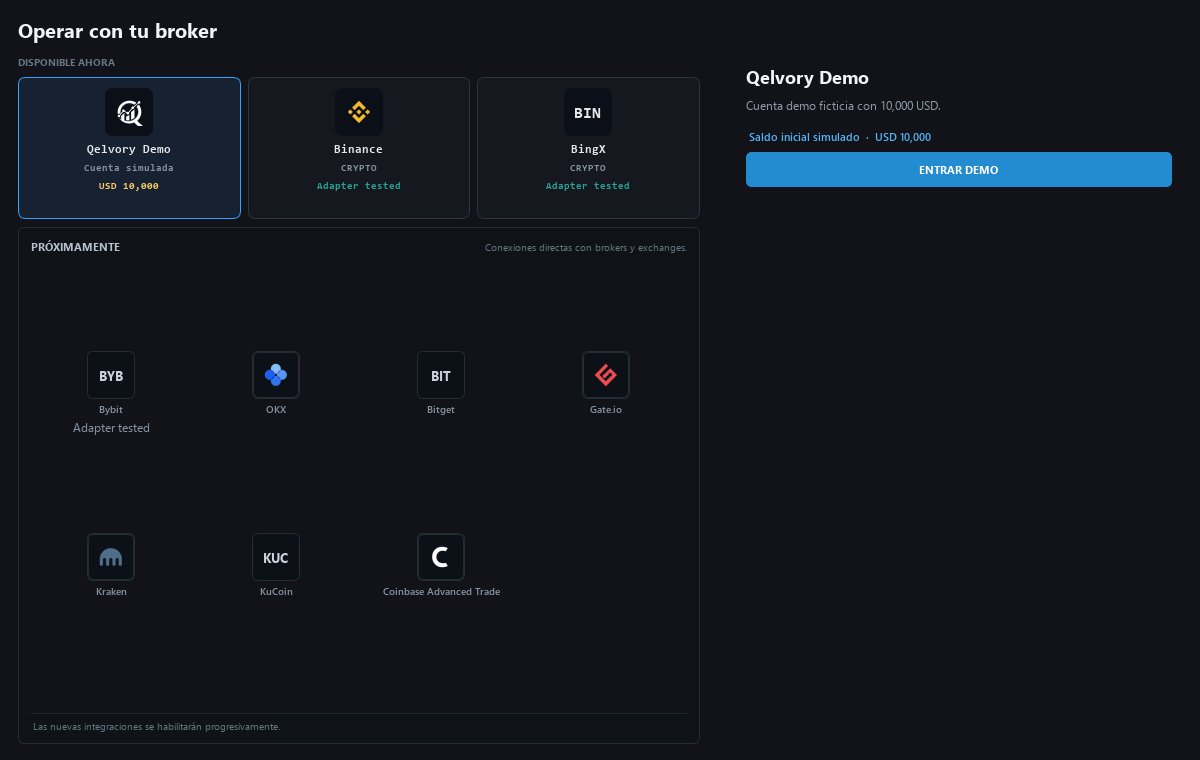This screenshot has height=760, width=1200.
Task: Click CRYPTO label under Binance
Action: tap(358, 168)
